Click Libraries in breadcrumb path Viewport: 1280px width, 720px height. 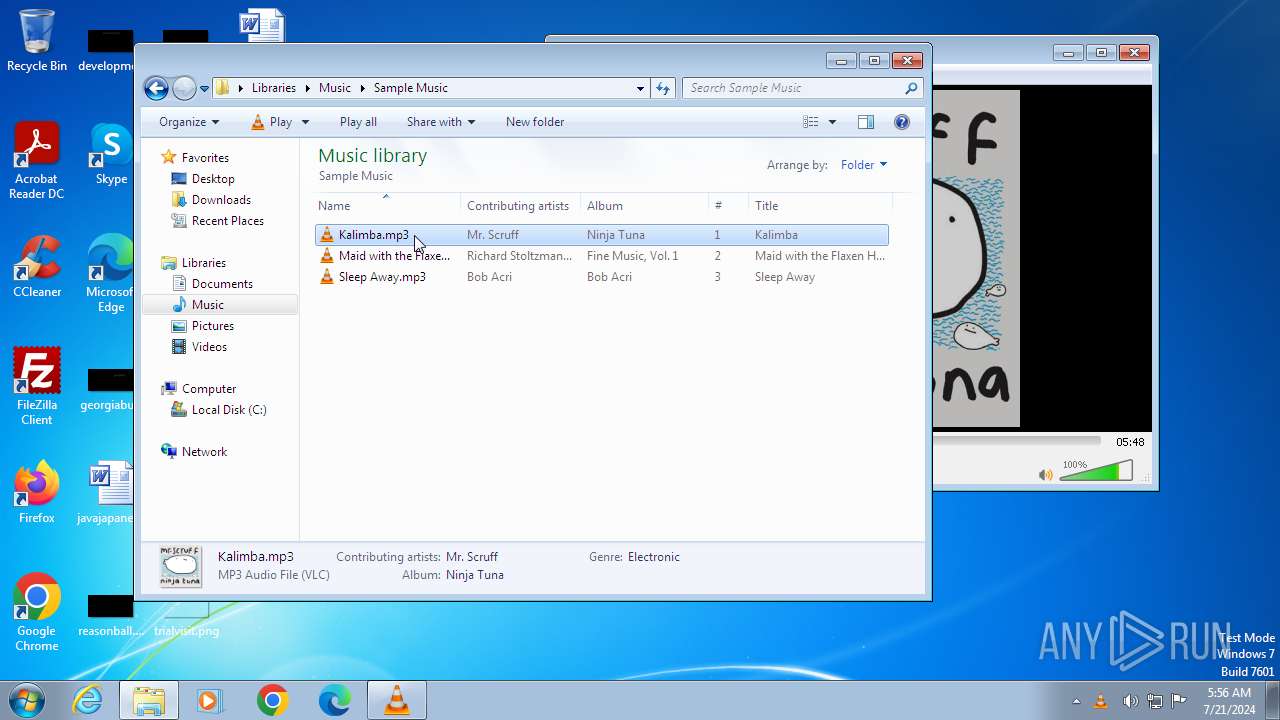pyautogui.click(x=274, y=88)
